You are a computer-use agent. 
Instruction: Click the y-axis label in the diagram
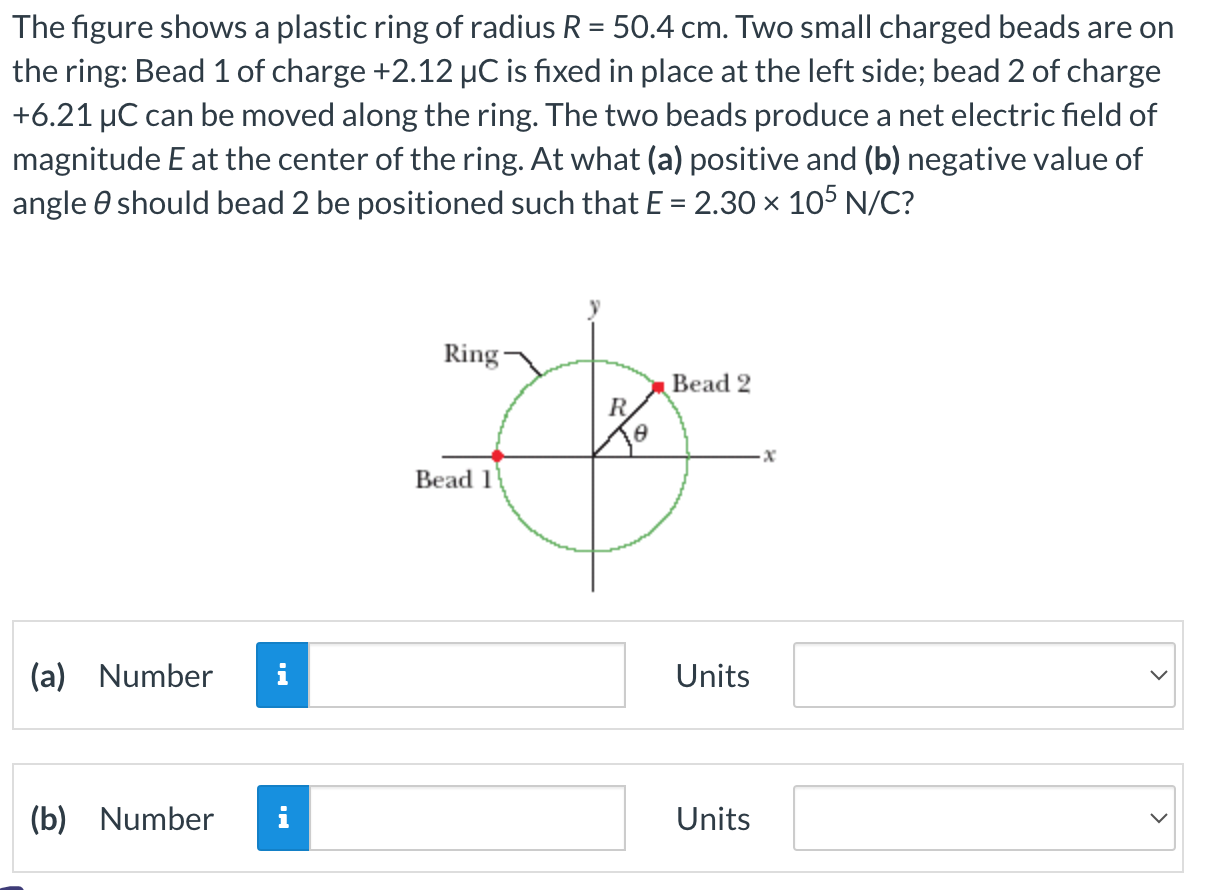pyautogui.click(x=594, y=308)
